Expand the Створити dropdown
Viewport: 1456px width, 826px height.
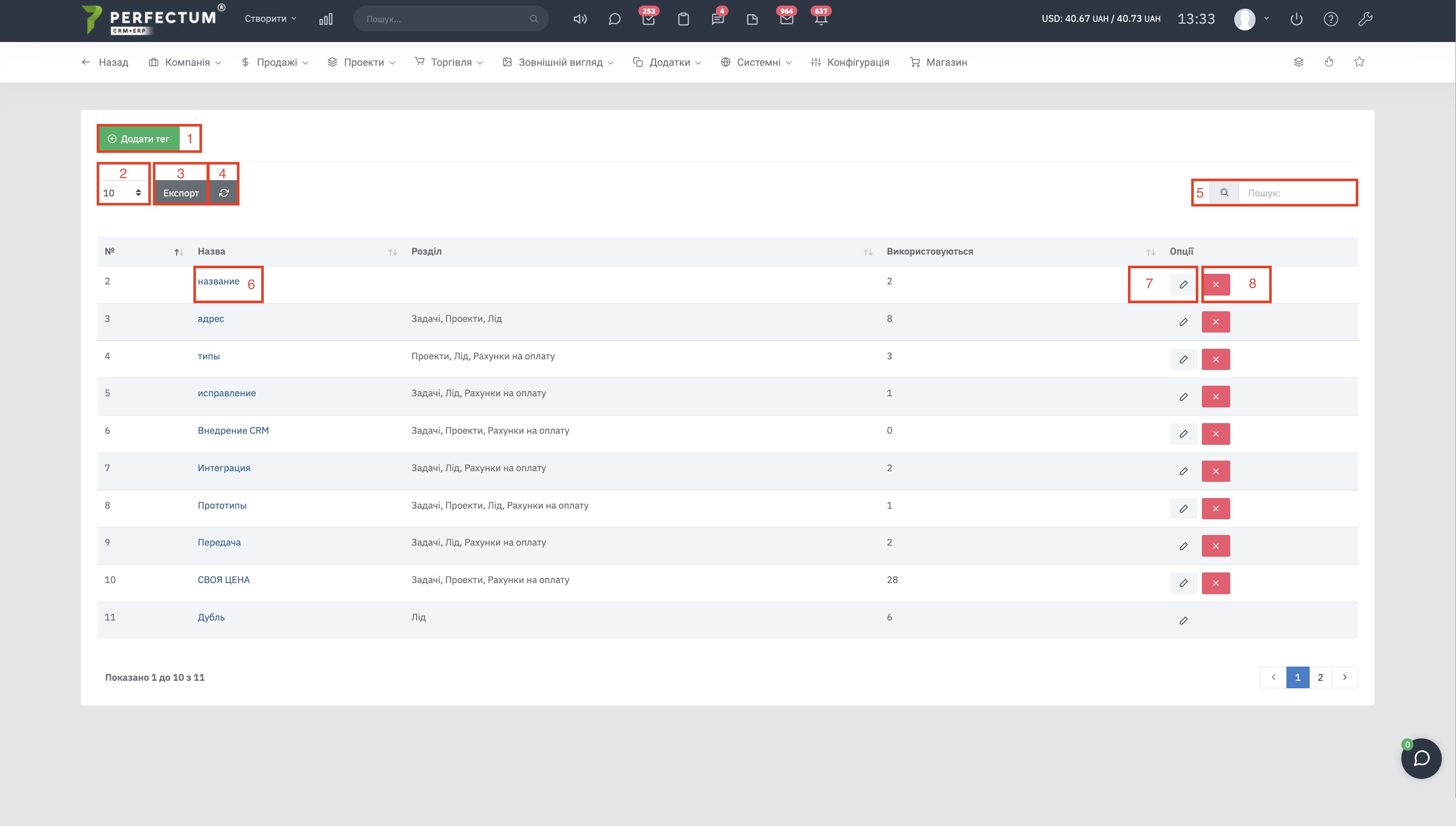pos(270,19)
